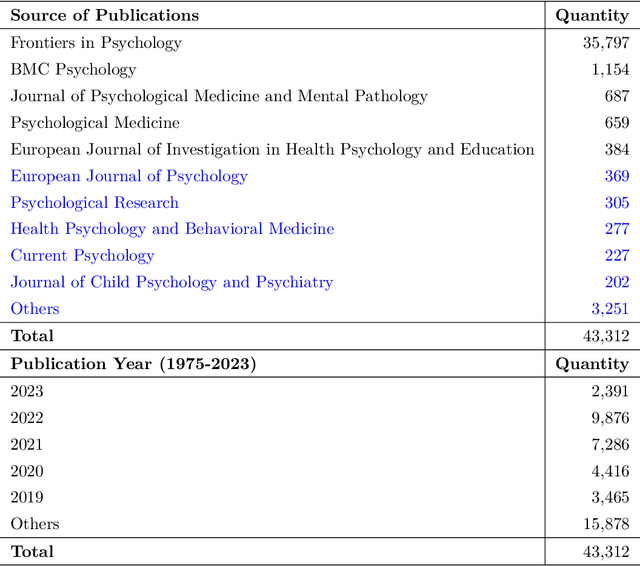This screenshot has height=566, width=640.
Task: Click the 2019 year row label
Action: (27, 497)
